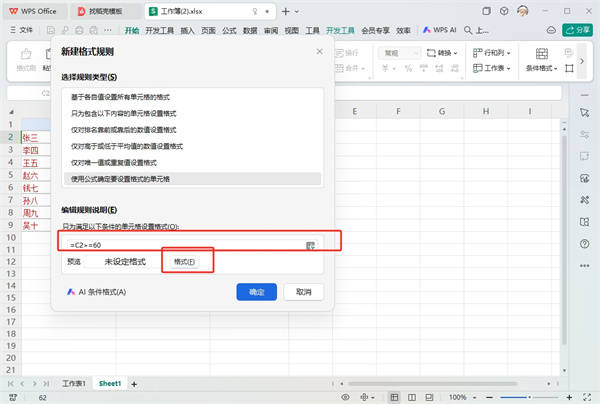The height and width of the screenshot is (404, 600).
Task: Click the zoom slider handle
Action: coord(530,397)
